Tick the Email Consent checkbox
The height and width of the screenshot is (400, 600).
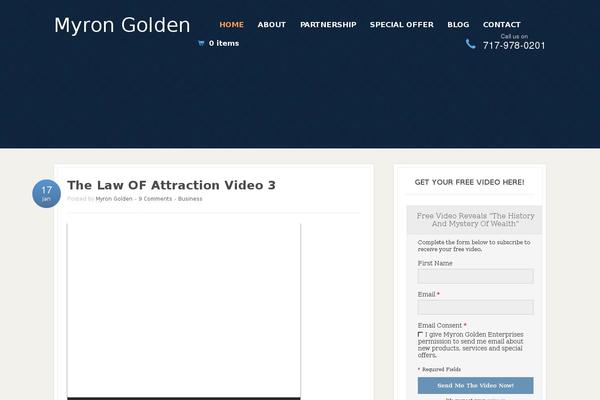[420, 335]
